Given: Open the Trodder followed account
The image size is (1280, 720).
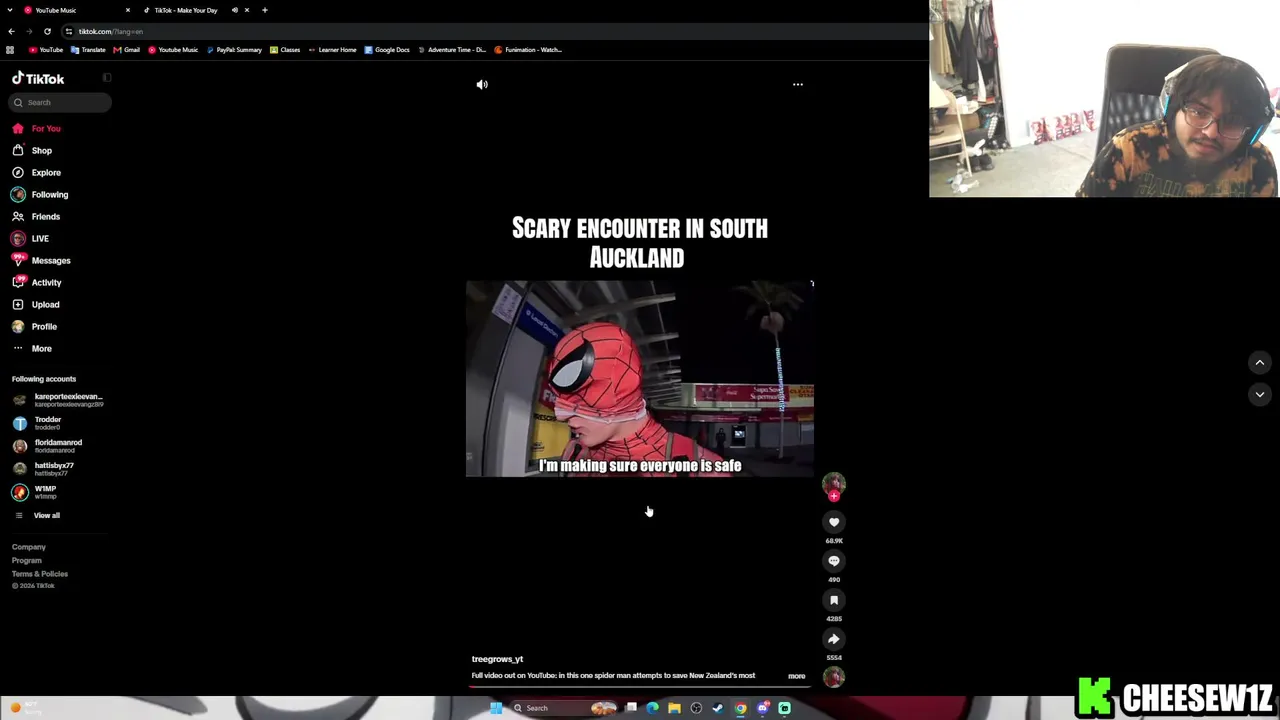Looking at the screenshot, I should click(x=37, y=423).
